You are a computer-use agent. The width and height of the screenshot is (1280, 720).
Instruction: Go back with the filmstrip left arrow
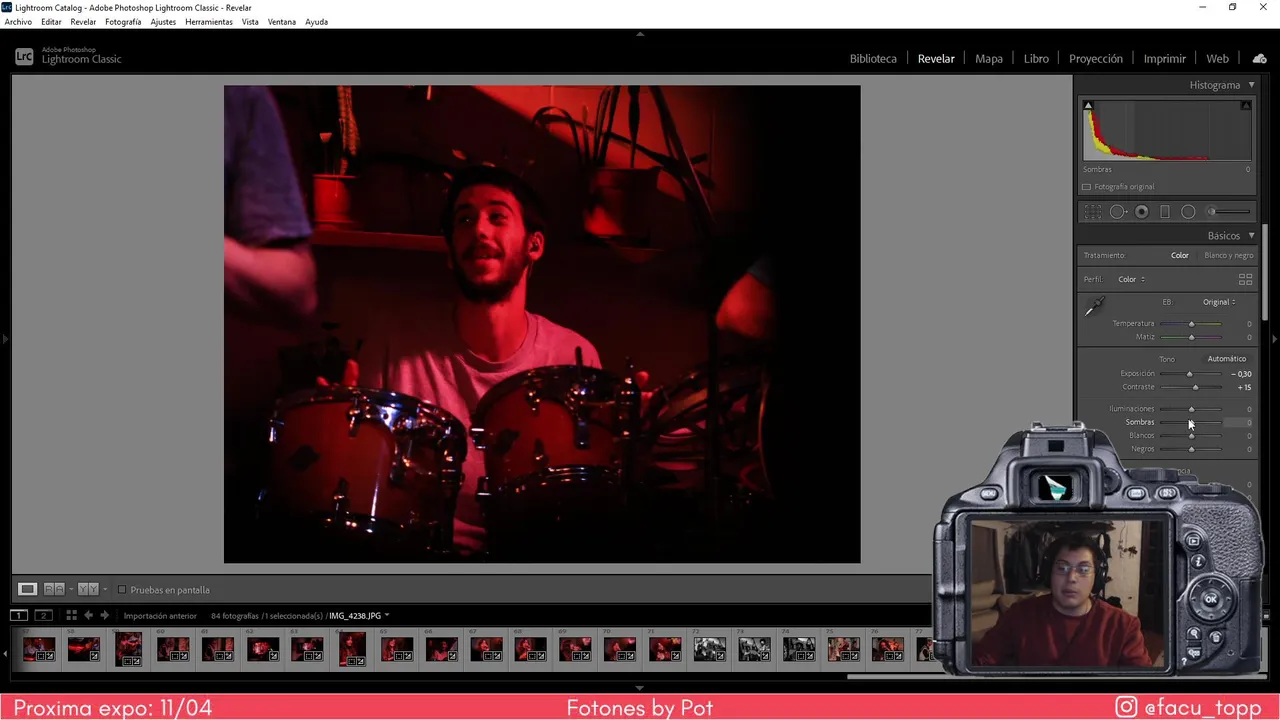pos(88,615)
